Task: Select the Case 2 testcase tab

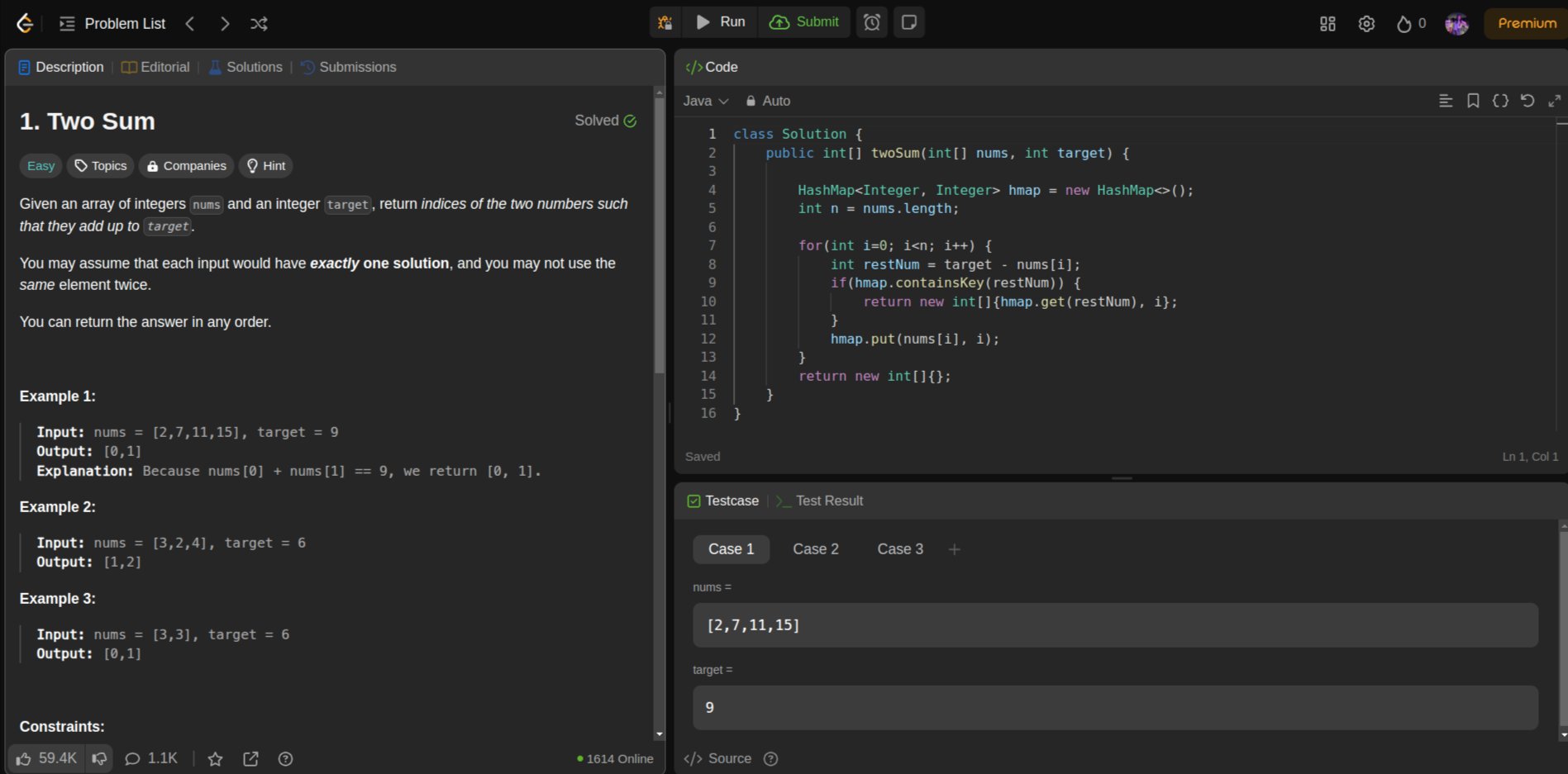Action: point(815,549)
